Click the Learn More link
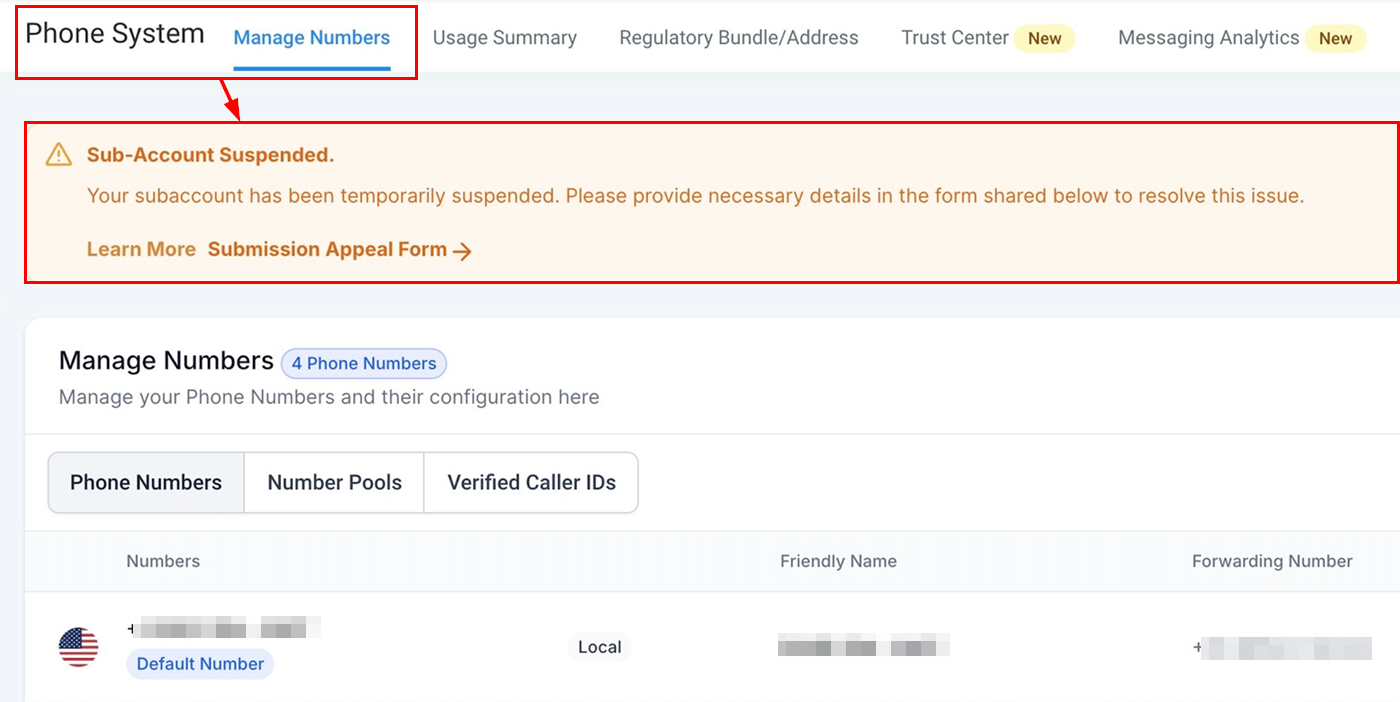The width and height of the screenshot is (1400, 702). [141, 250]
